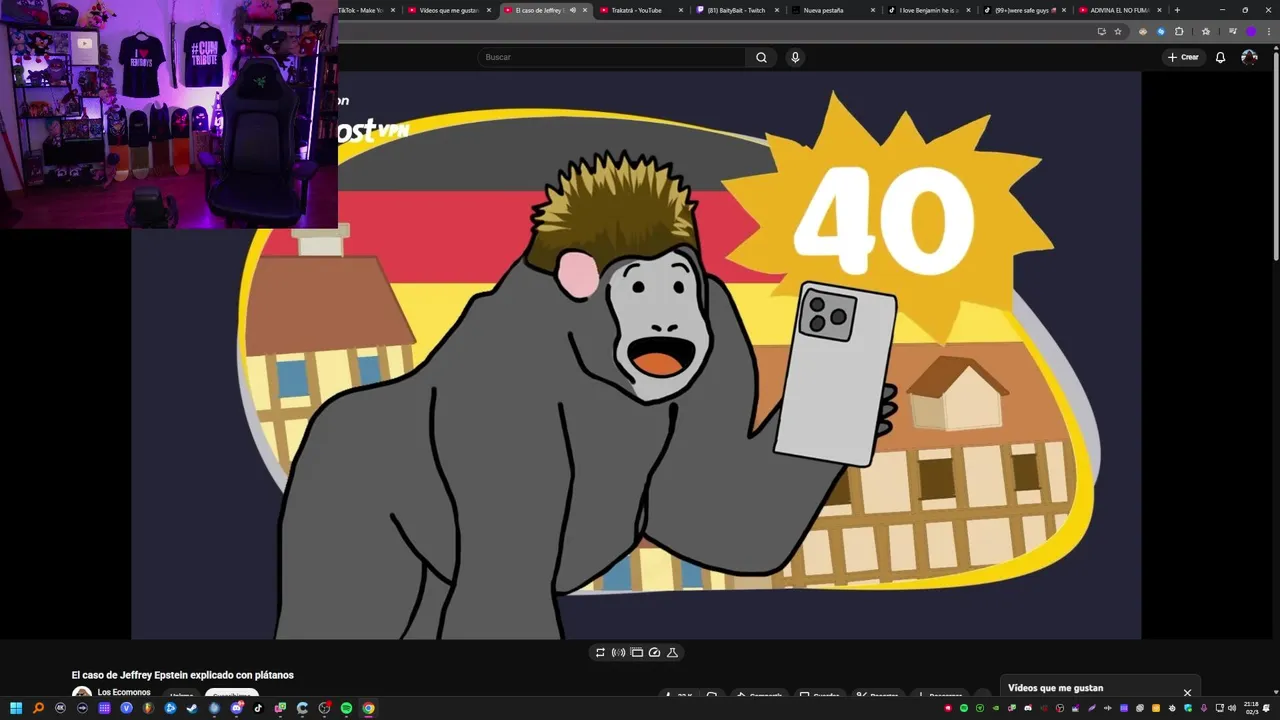Bookmark this page with star icon
Viewport: 1280px width, 720px height.
point(1118,31)
